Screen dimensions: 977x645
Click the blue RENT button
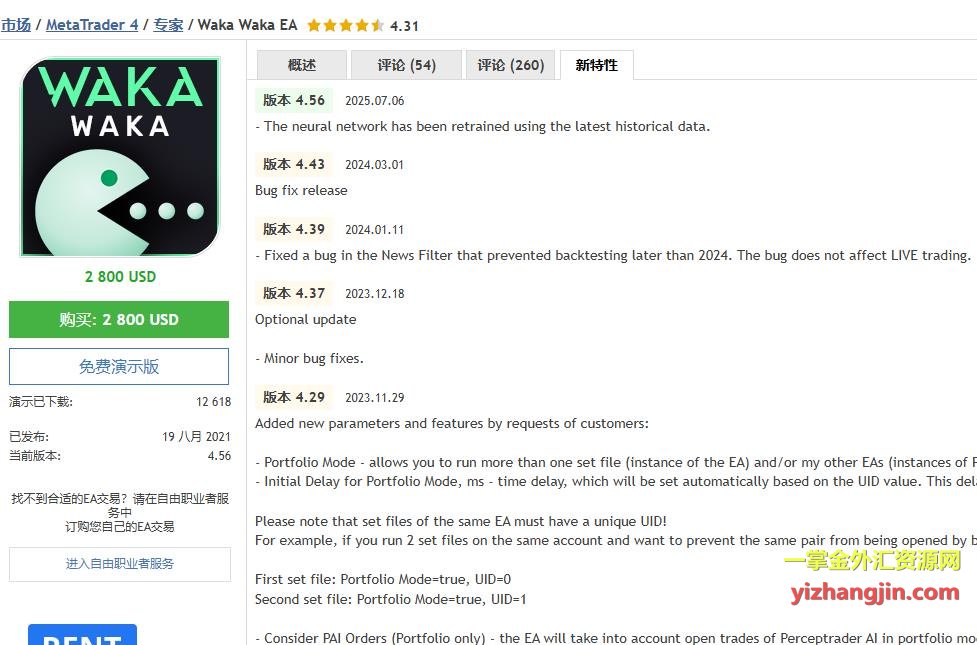82,636
